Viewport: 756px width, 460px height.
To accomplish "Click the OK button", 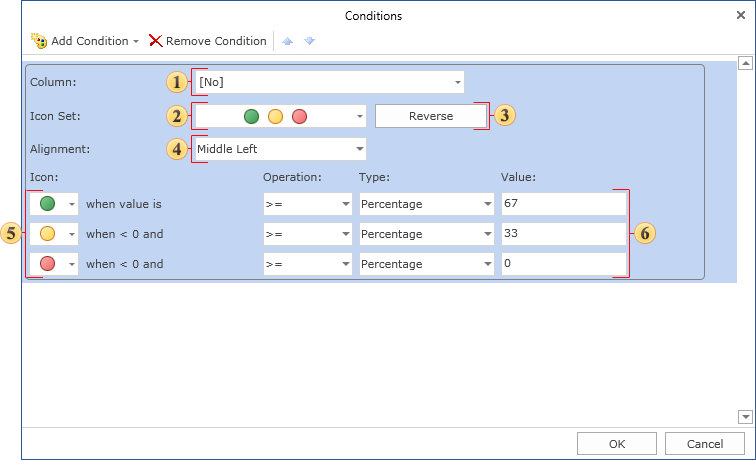I will coord(617,444).
